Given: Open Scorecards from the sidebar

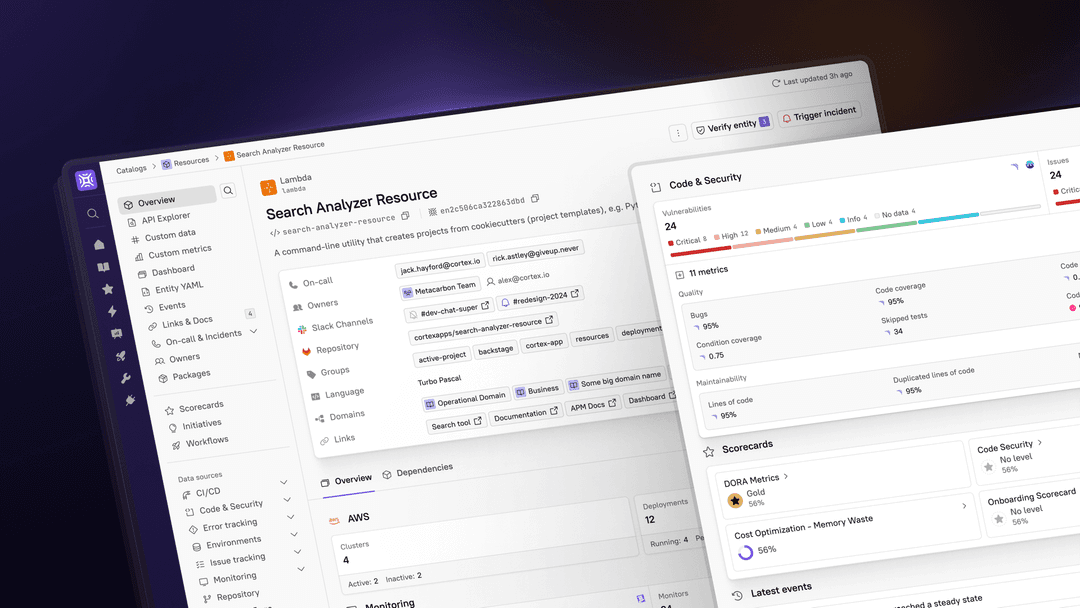Looking at the screenshot, I should click(200, 406).
